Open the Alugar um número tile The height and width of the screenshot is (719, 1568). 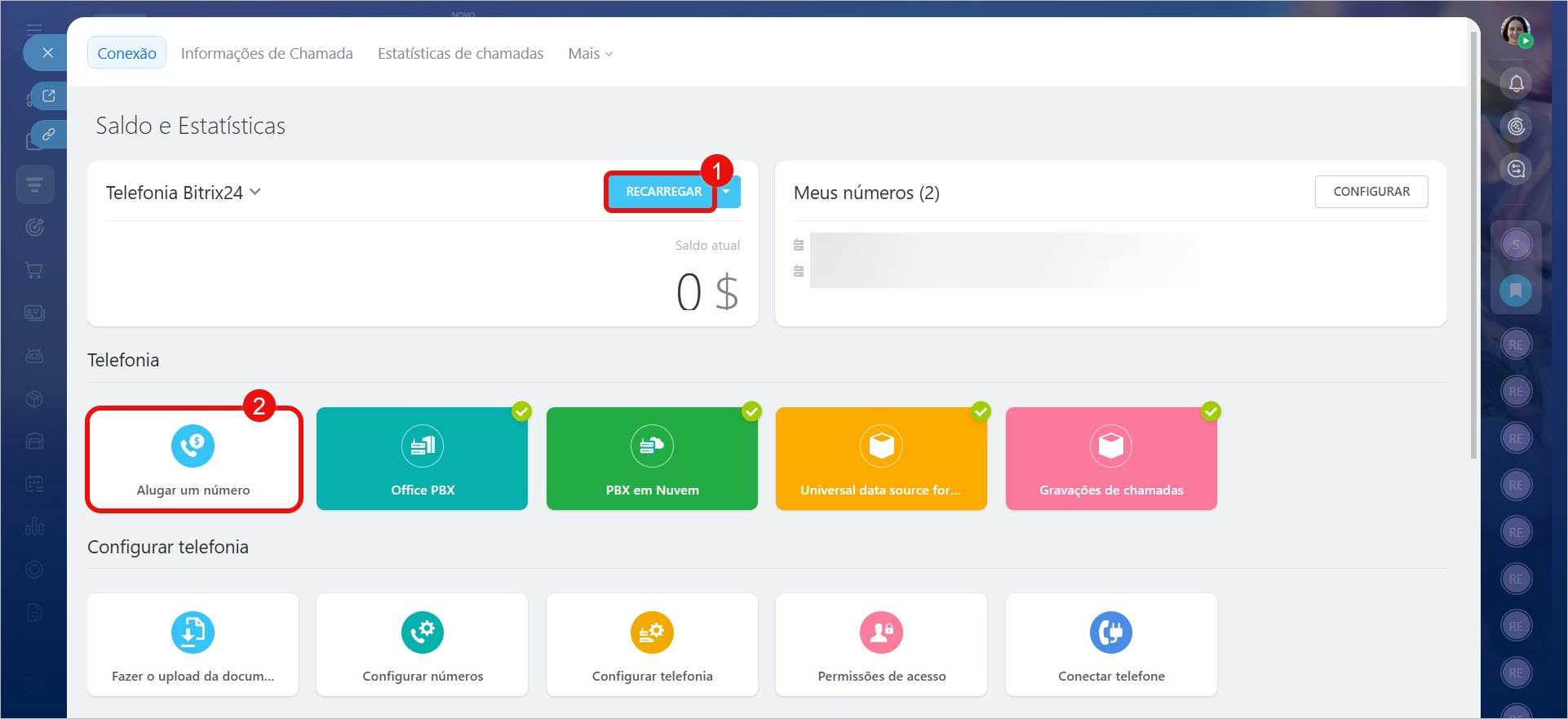(193, 459)
